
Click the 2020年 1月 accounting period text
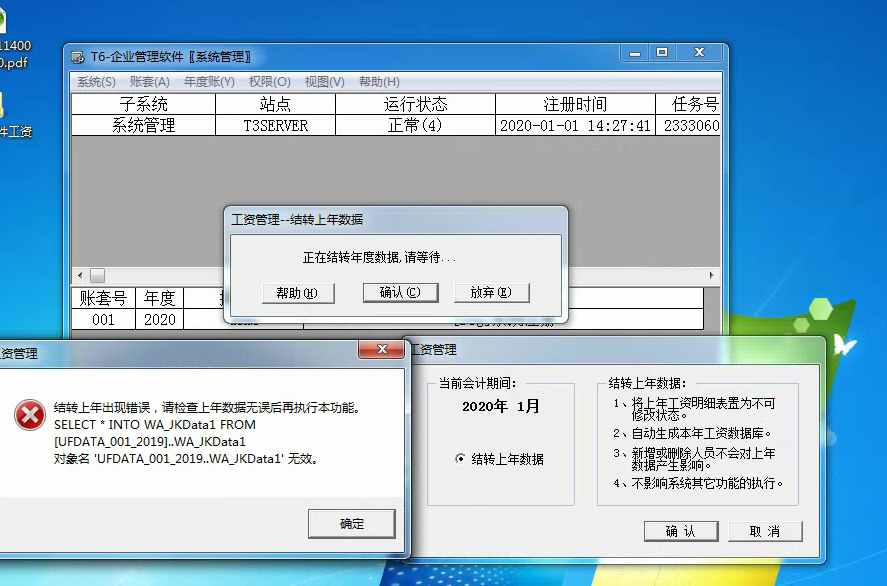(x=501, y=406)
